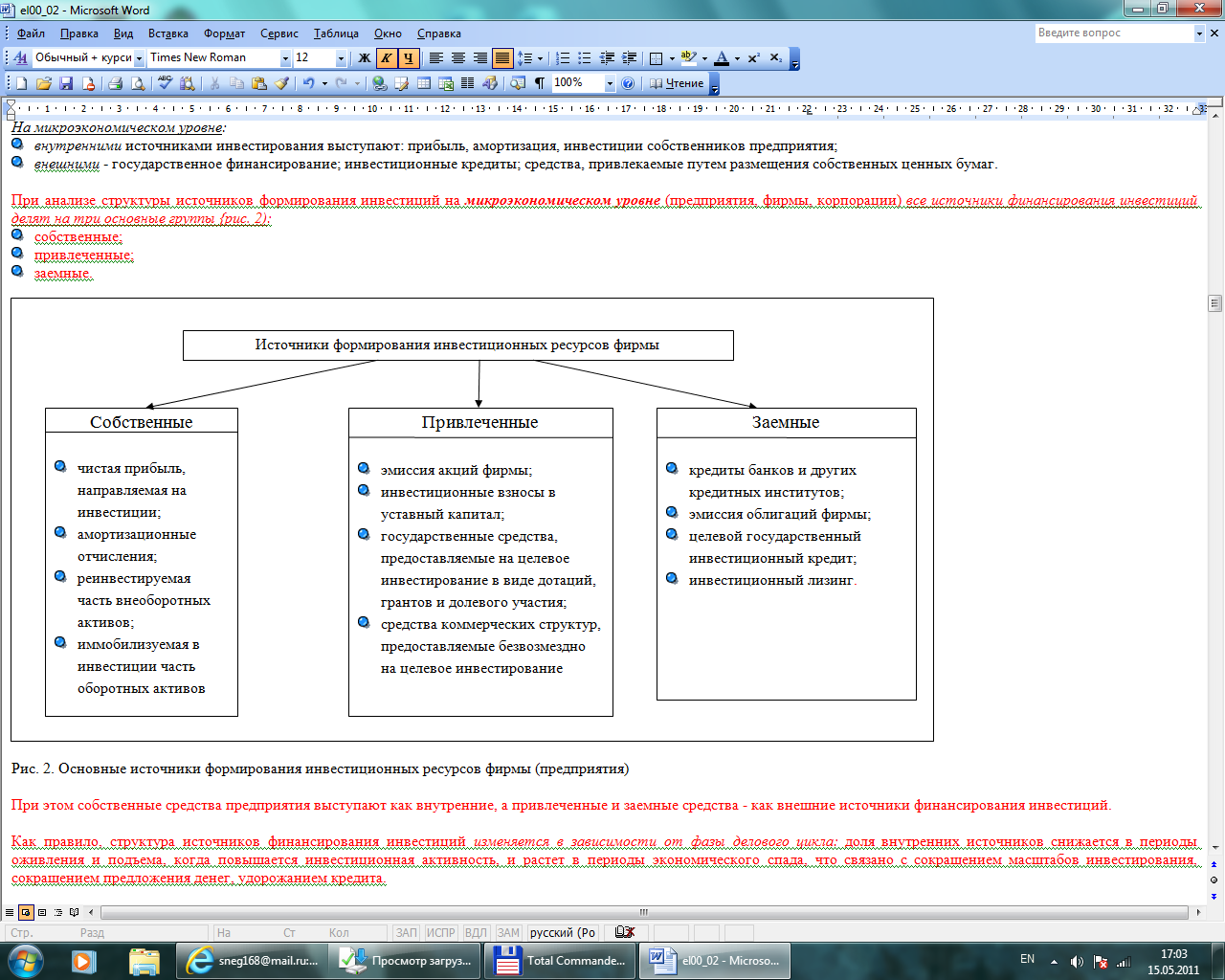Open font size dropdown showing 12

341,58
